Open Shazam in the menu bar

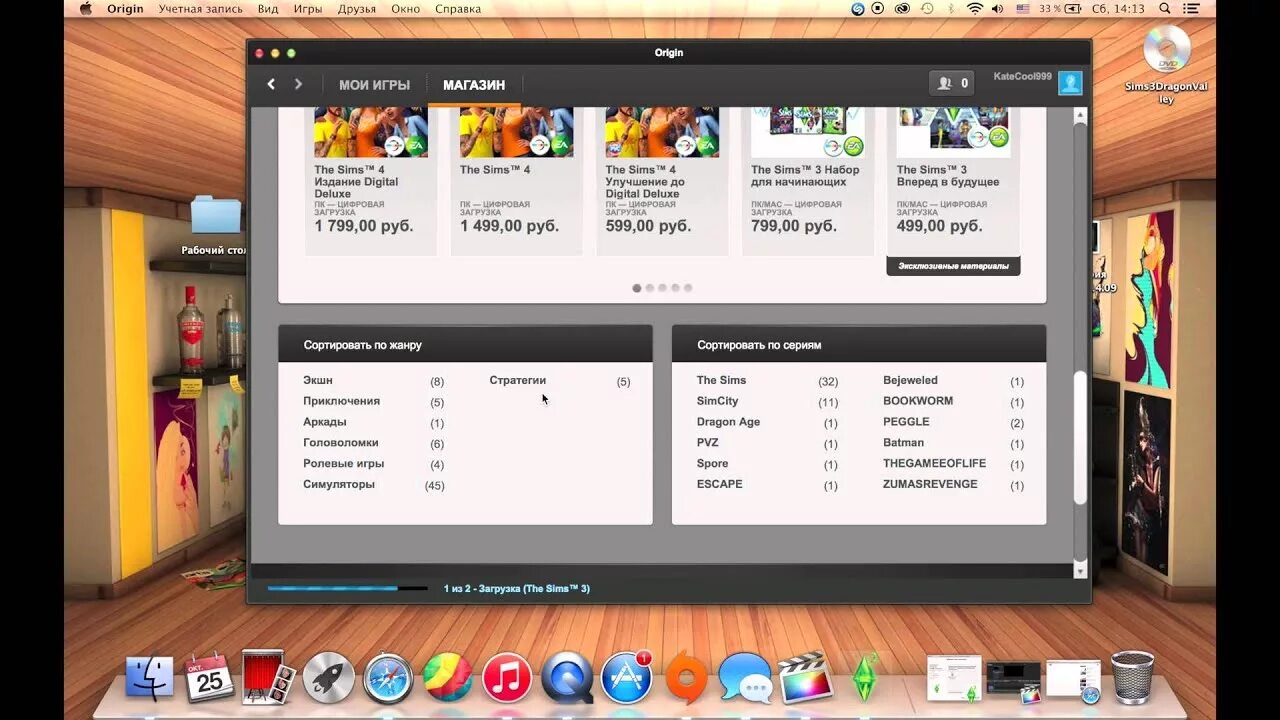coord(857,8)
